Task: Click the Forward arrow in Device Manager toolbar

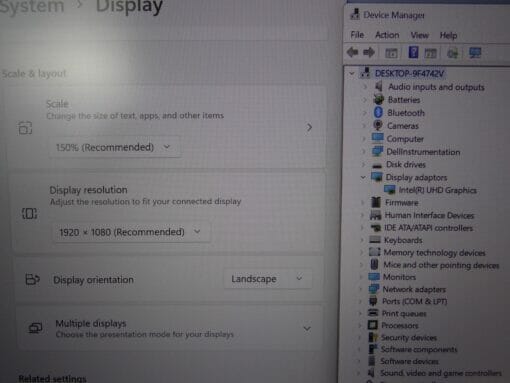Action: [x=369, y=52]
